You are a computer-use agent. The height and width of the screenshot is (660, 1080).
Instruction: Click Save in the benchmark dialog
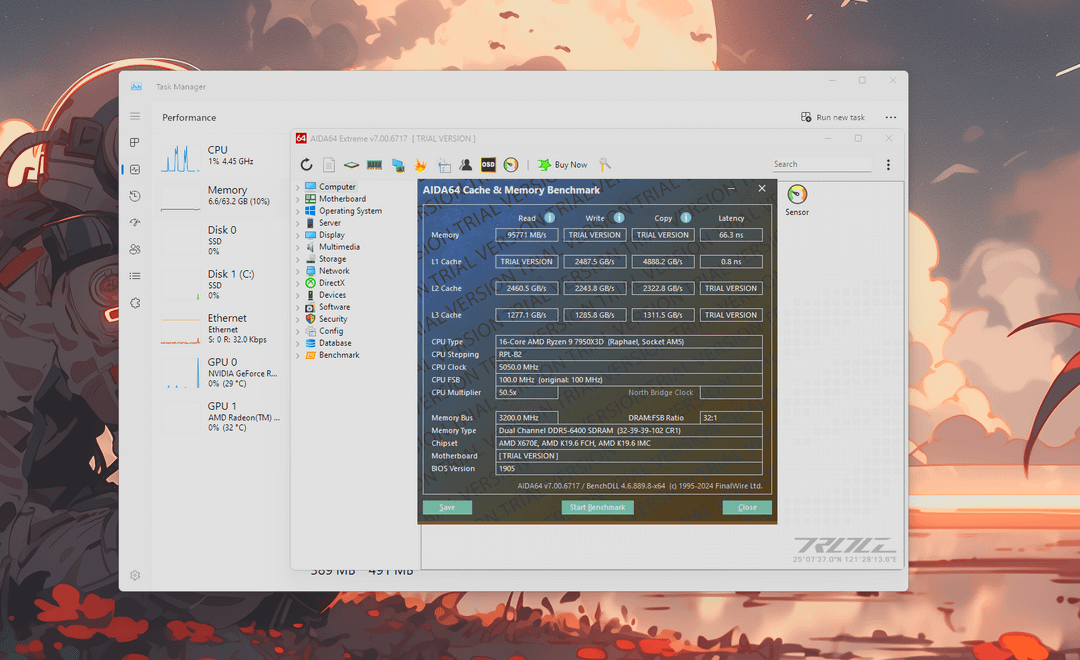[447, 507]
